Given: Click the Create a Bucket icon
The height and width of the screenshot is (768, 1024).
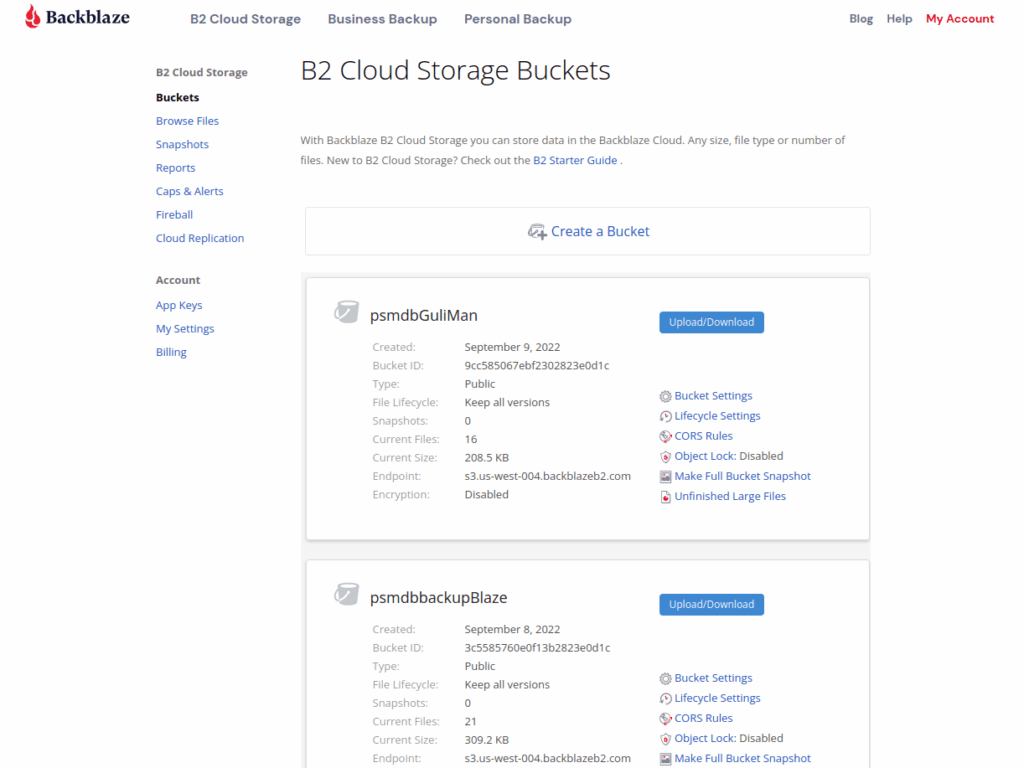Looking at the screenshot, I should (x=537, y=231).
